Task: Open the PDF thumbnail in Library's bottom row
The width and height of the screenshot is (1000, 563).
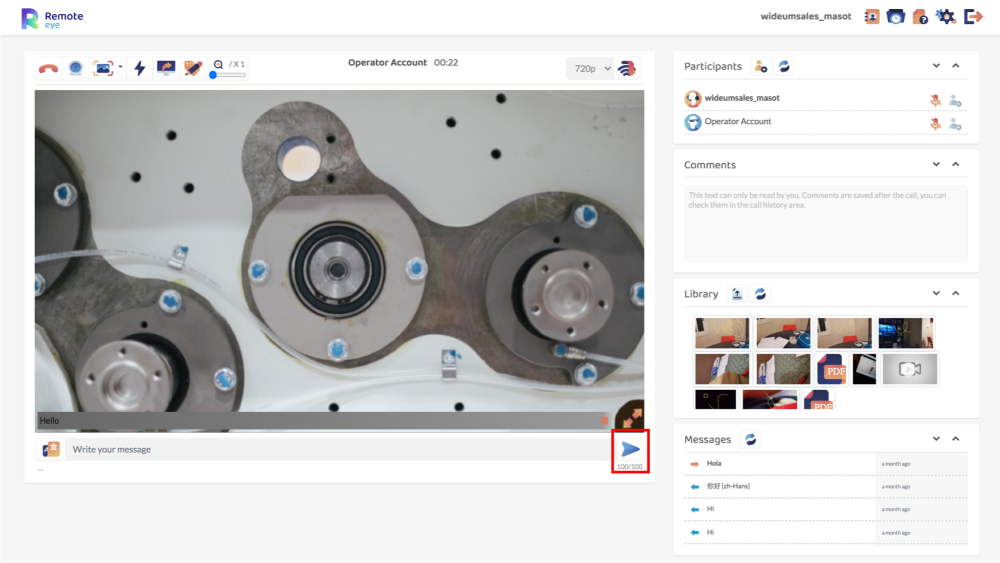Action: coord(818,400)
